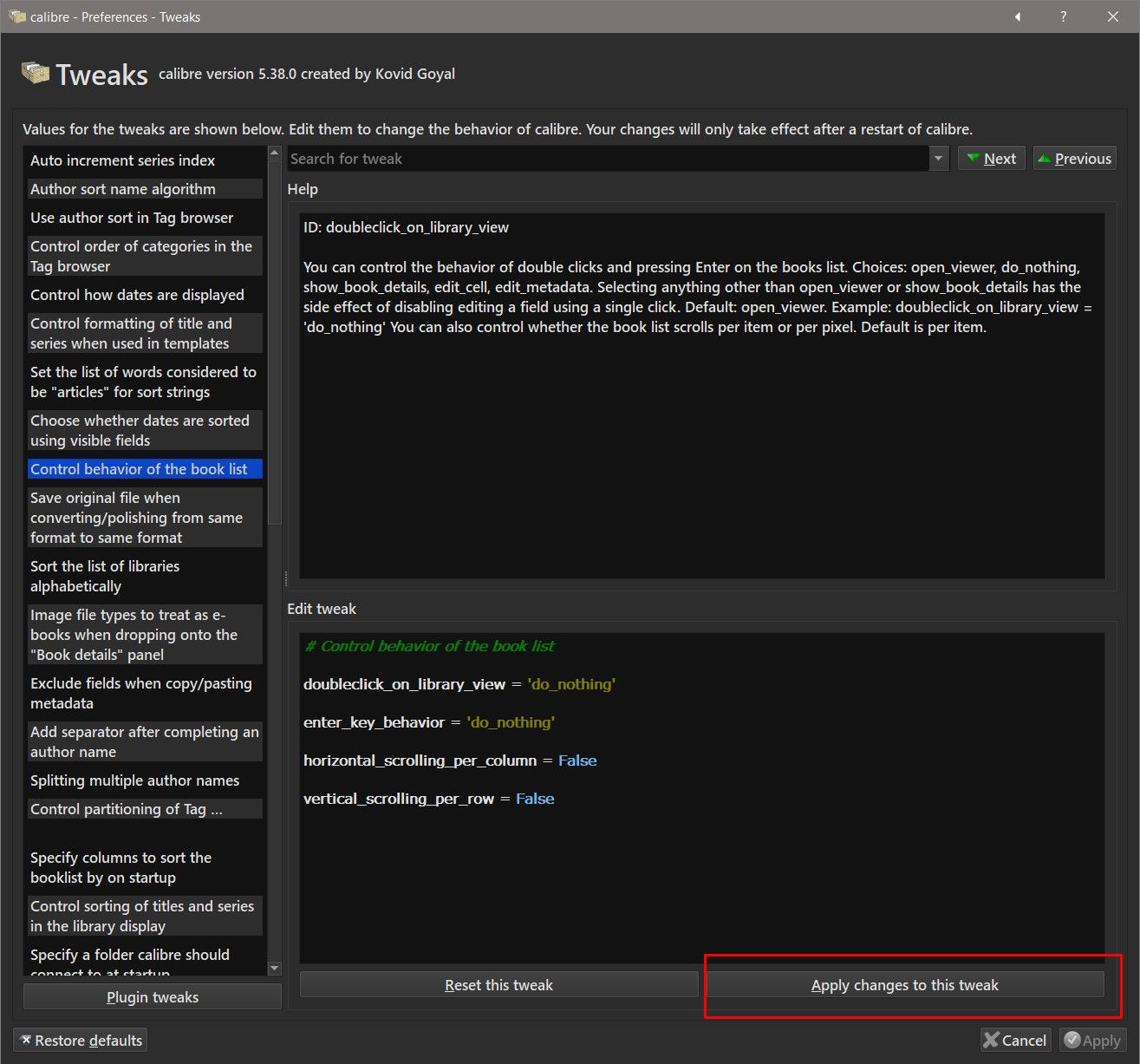Select Control how dates are displayed
Image resolution: width=1140 pixels, height=1064 pixels.
(x=145, y=295)
